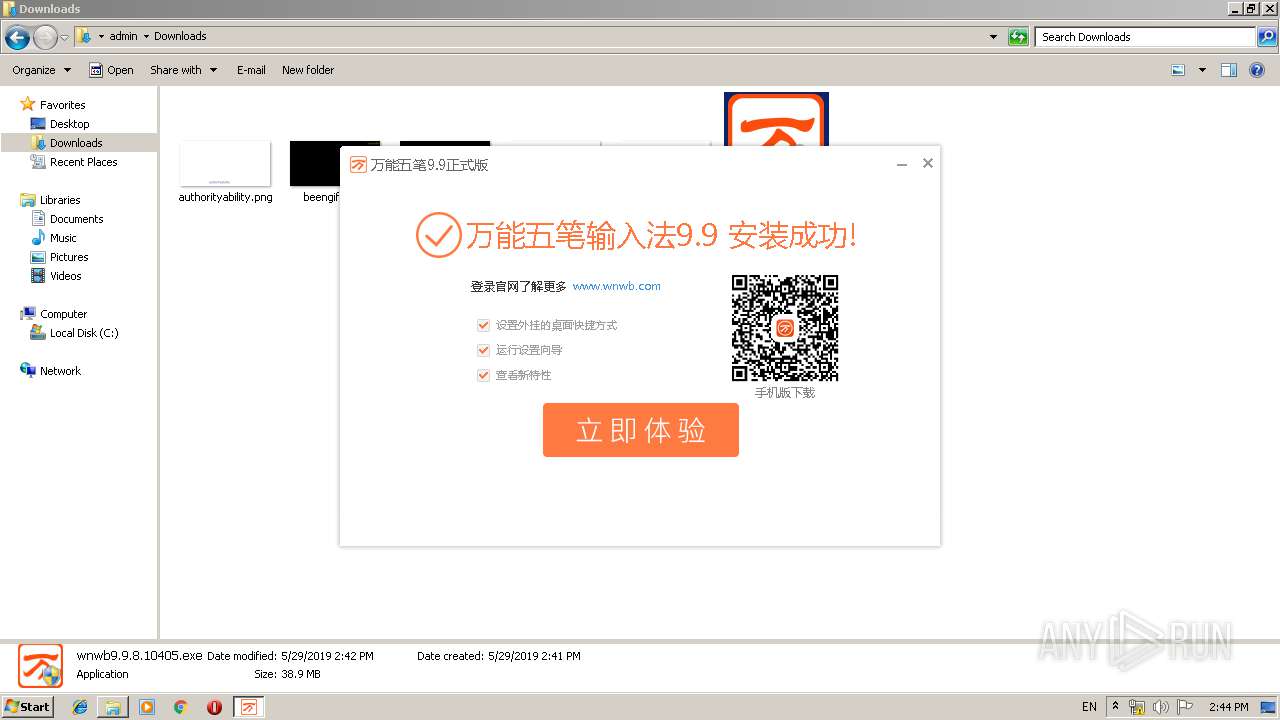This screenshot has width=1280, height=720.
Task: Open Windows Media Player from taskbar
Action: [147, 707]
